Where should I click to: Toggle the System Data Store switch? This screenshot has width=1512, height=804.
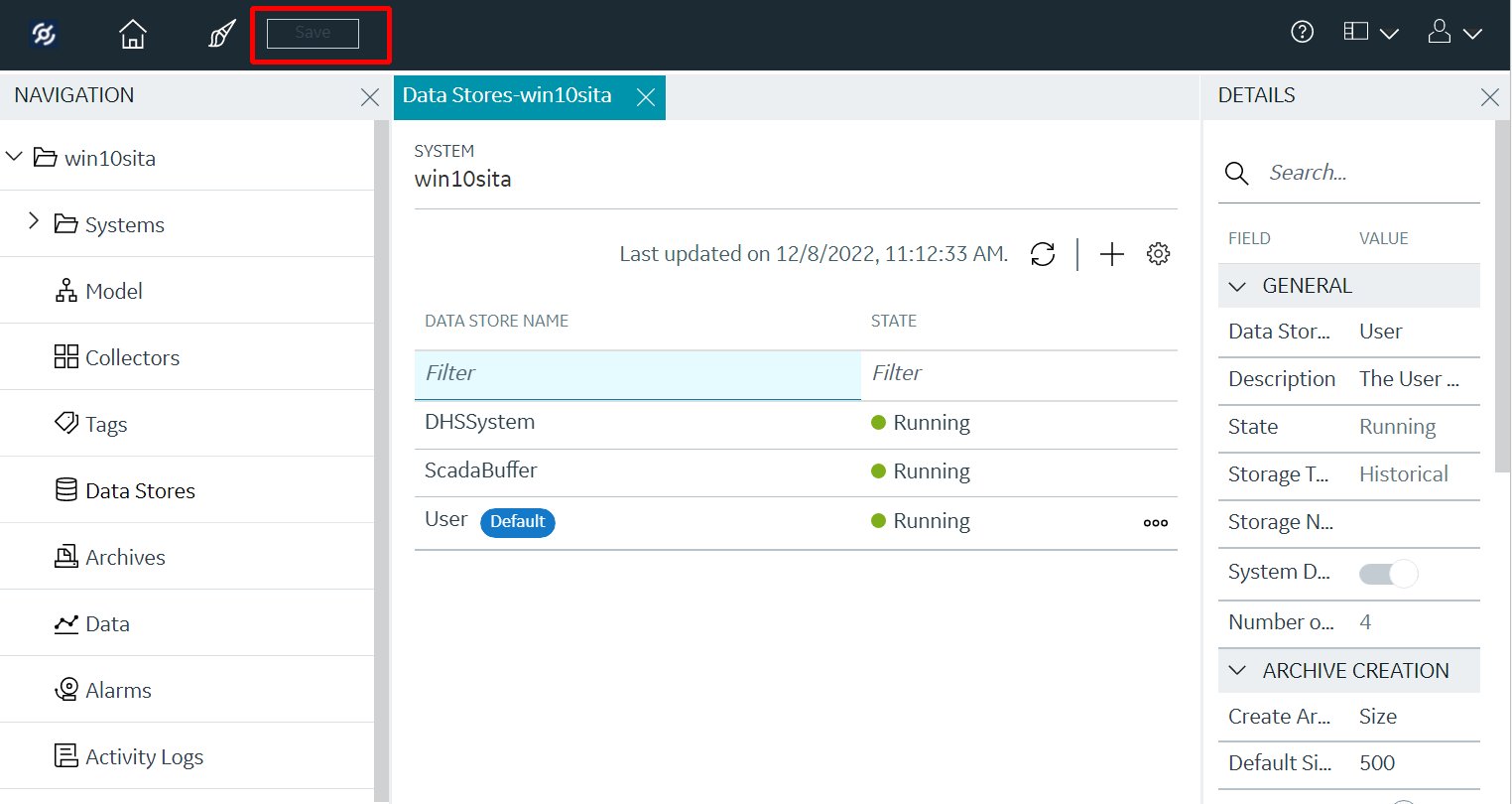[1388, 574]
